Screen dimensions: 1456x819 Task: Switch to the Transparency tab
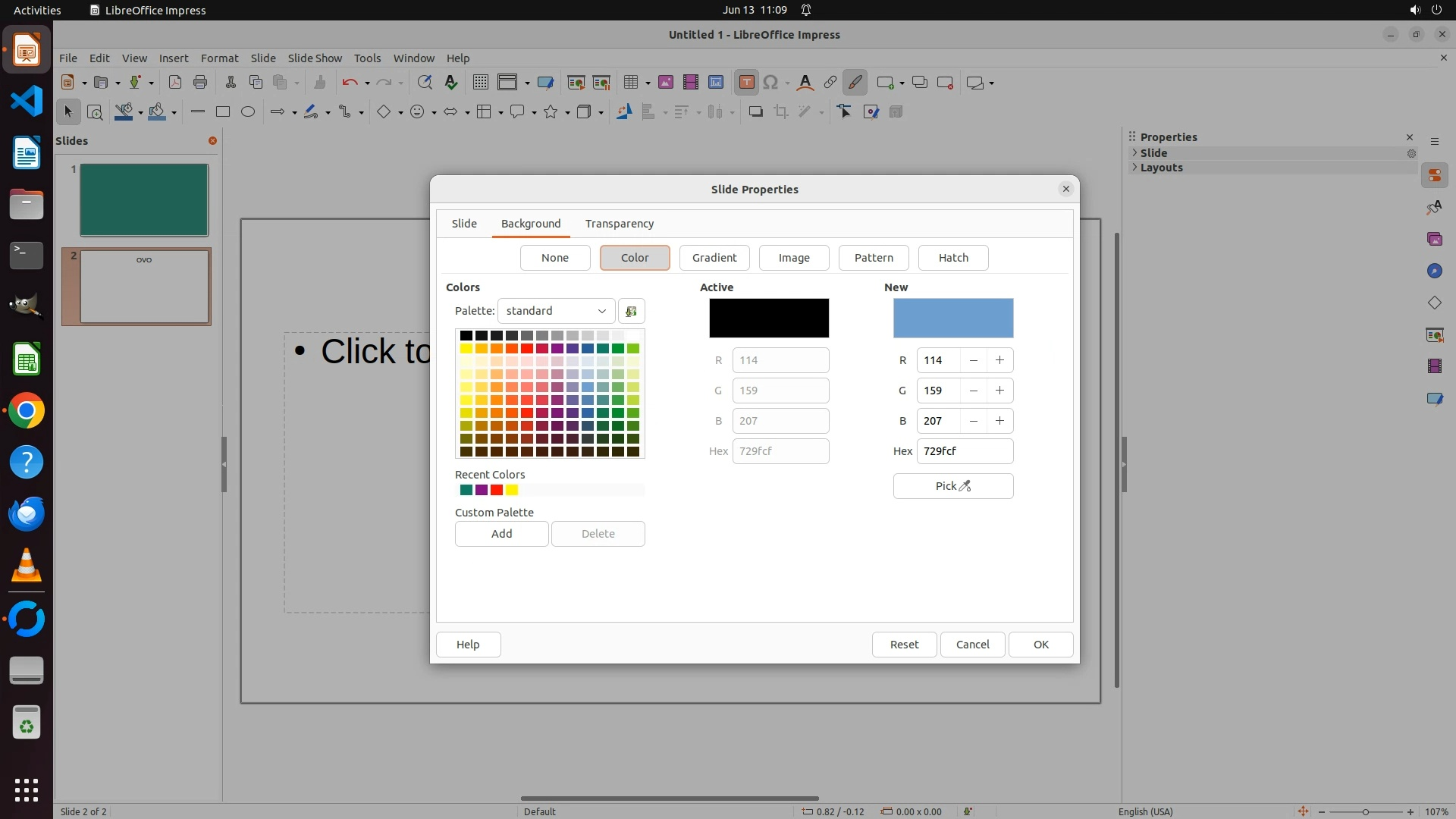(x=619, y=224)
